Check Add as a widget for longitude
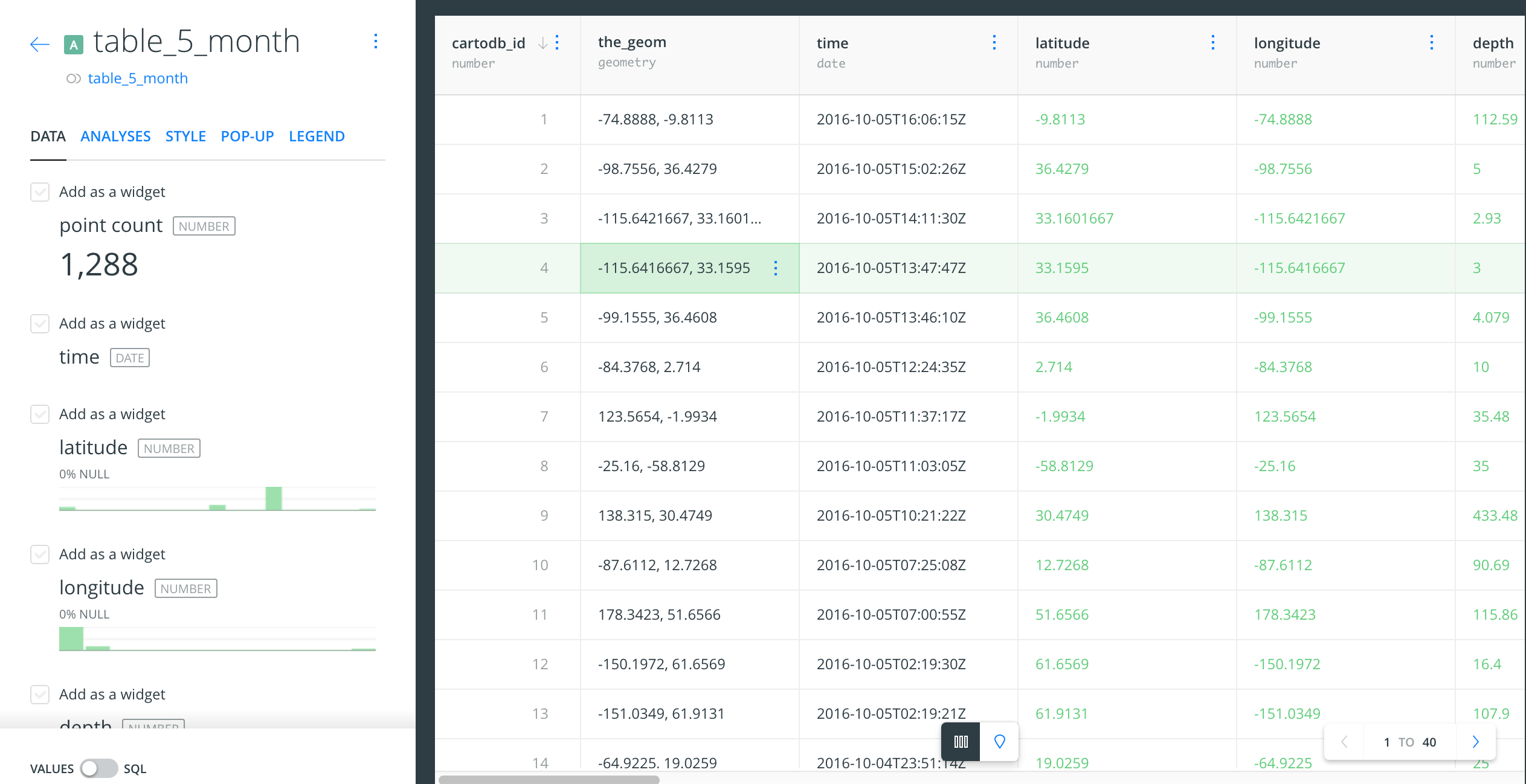Screen dimensions: 1526x784 [40, 554]
